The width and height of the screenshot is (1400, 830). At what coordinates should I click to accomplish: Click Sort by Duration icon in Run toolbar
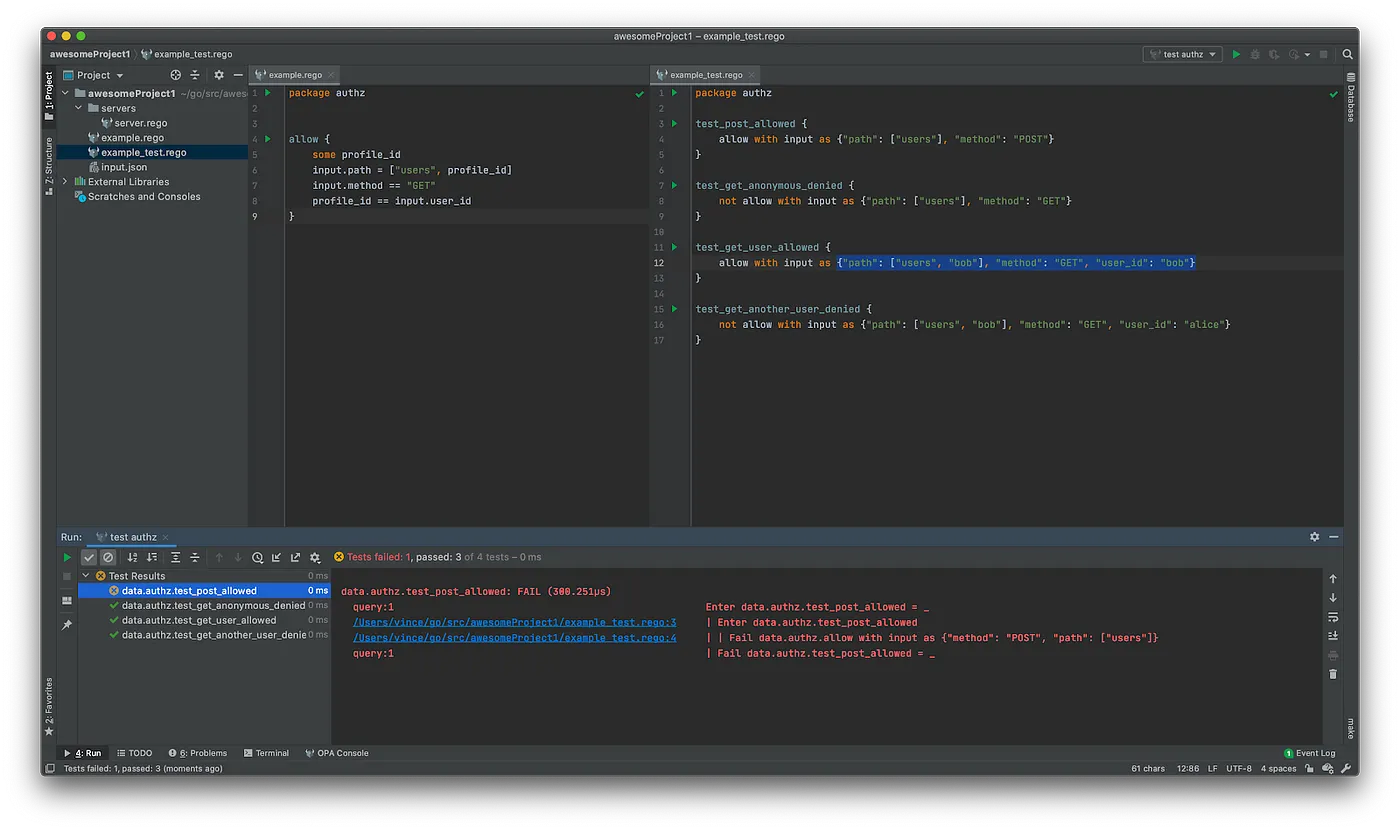click(152, 558)
